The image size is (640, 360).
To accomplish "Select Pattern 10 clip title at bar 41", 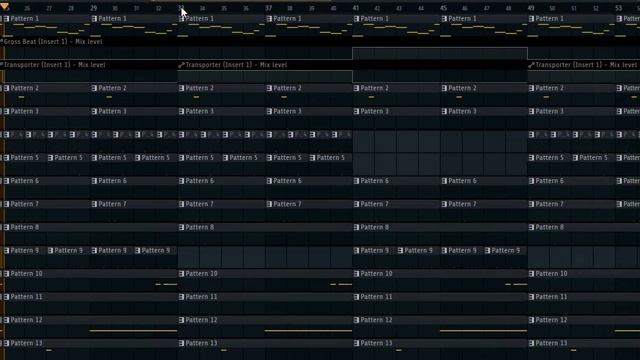I will 376,274.
